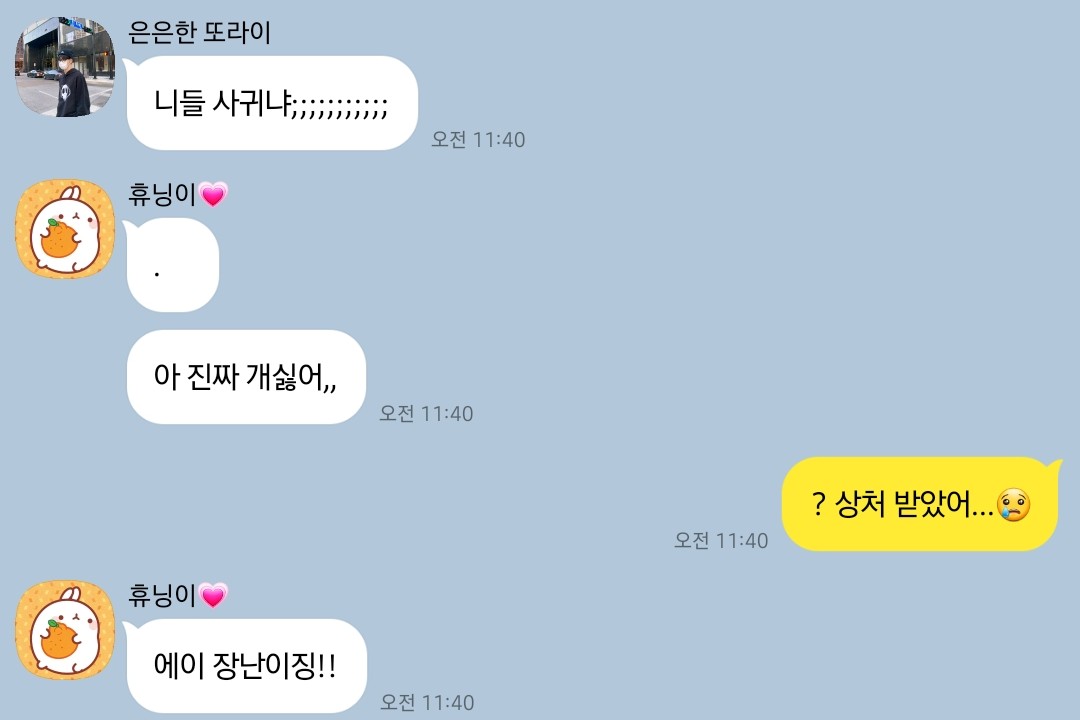Image resolution: width=1080 pixels, height=720 pixels.
Task: Tap the sender name 은은한 또라이
Action: click(x=200, y=32)
